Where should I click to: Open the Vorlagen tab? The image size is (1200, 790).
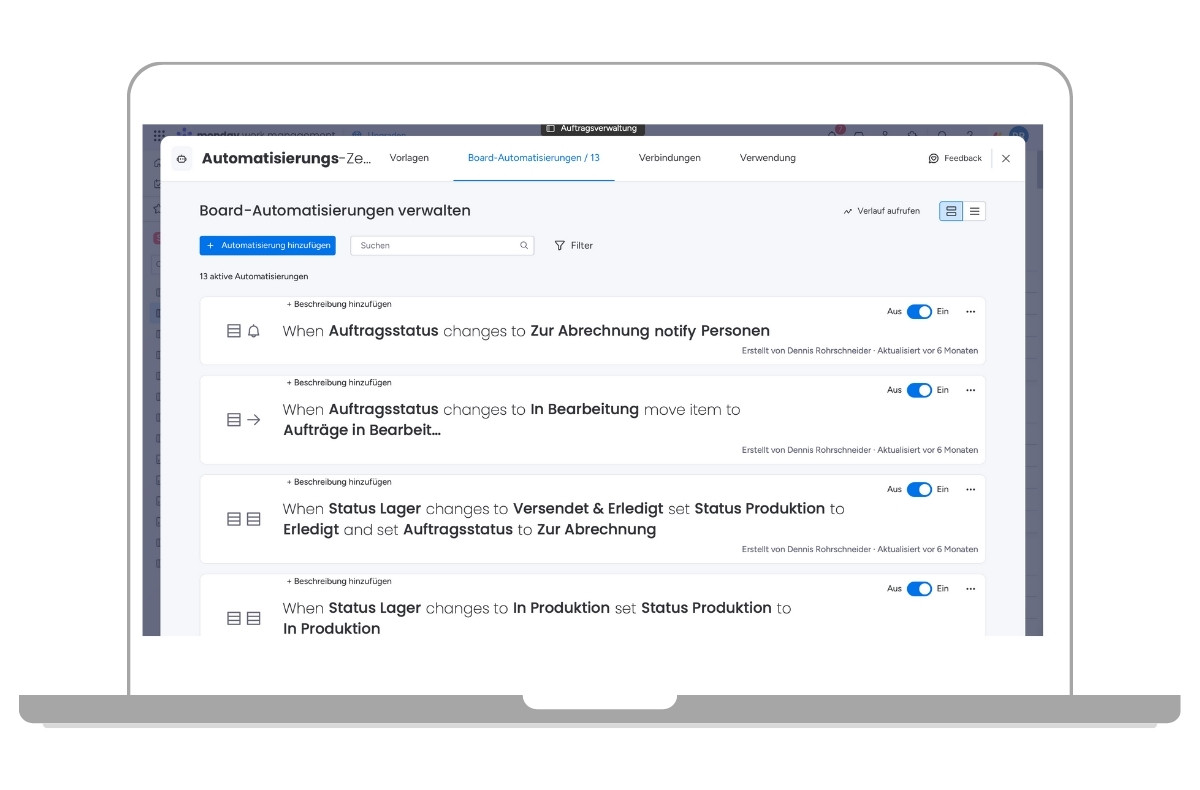click(409, 158)
